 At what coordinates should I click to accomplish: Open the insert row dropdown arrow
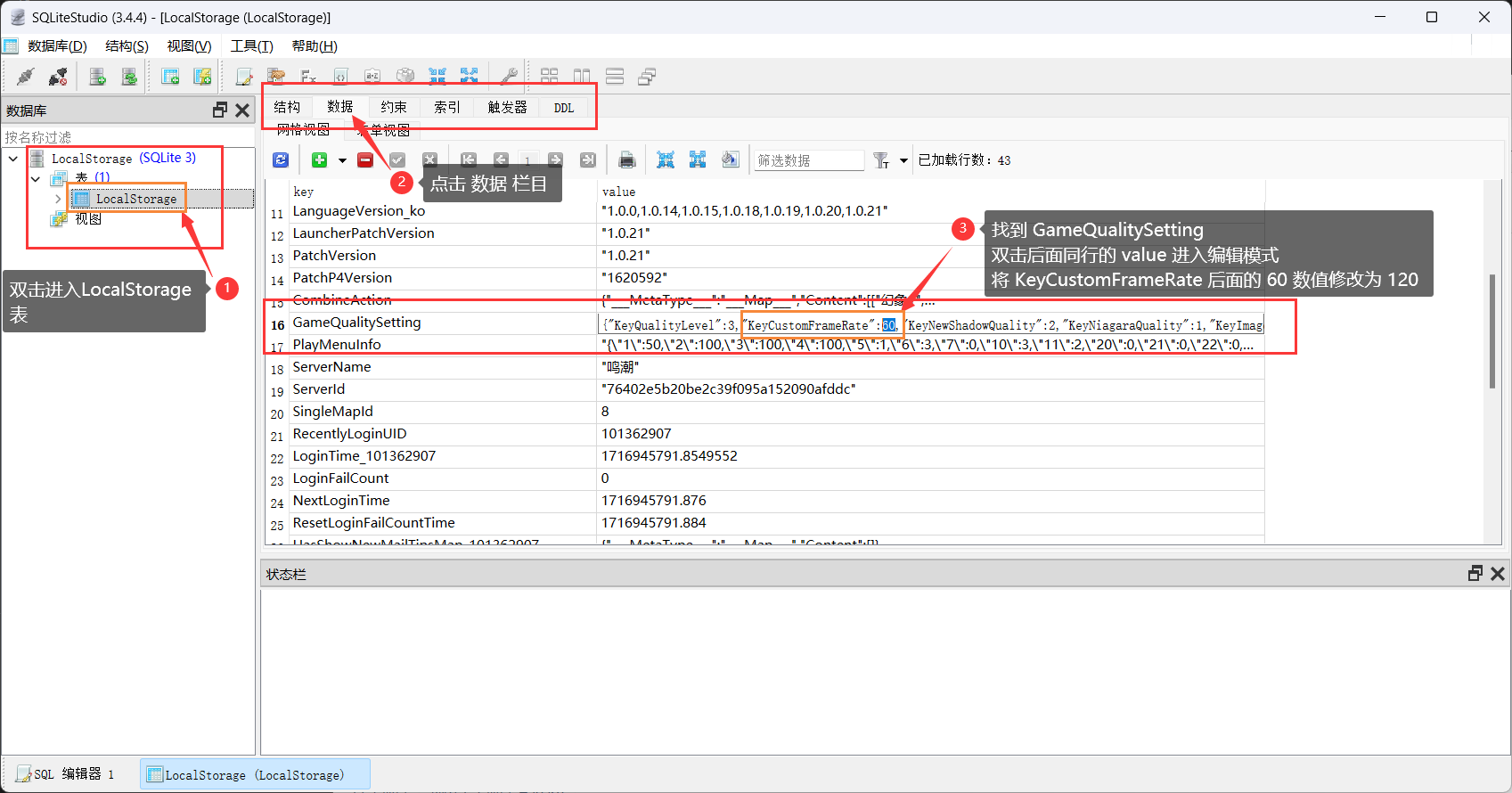pyautogui.click(x=342, y=160)
